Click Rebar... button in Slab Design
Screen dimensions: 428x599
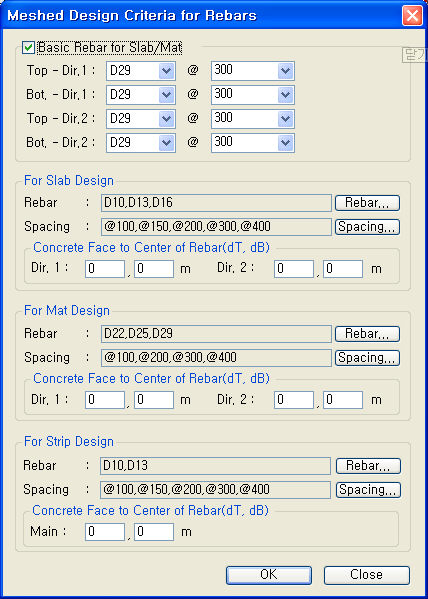(367, 203)
